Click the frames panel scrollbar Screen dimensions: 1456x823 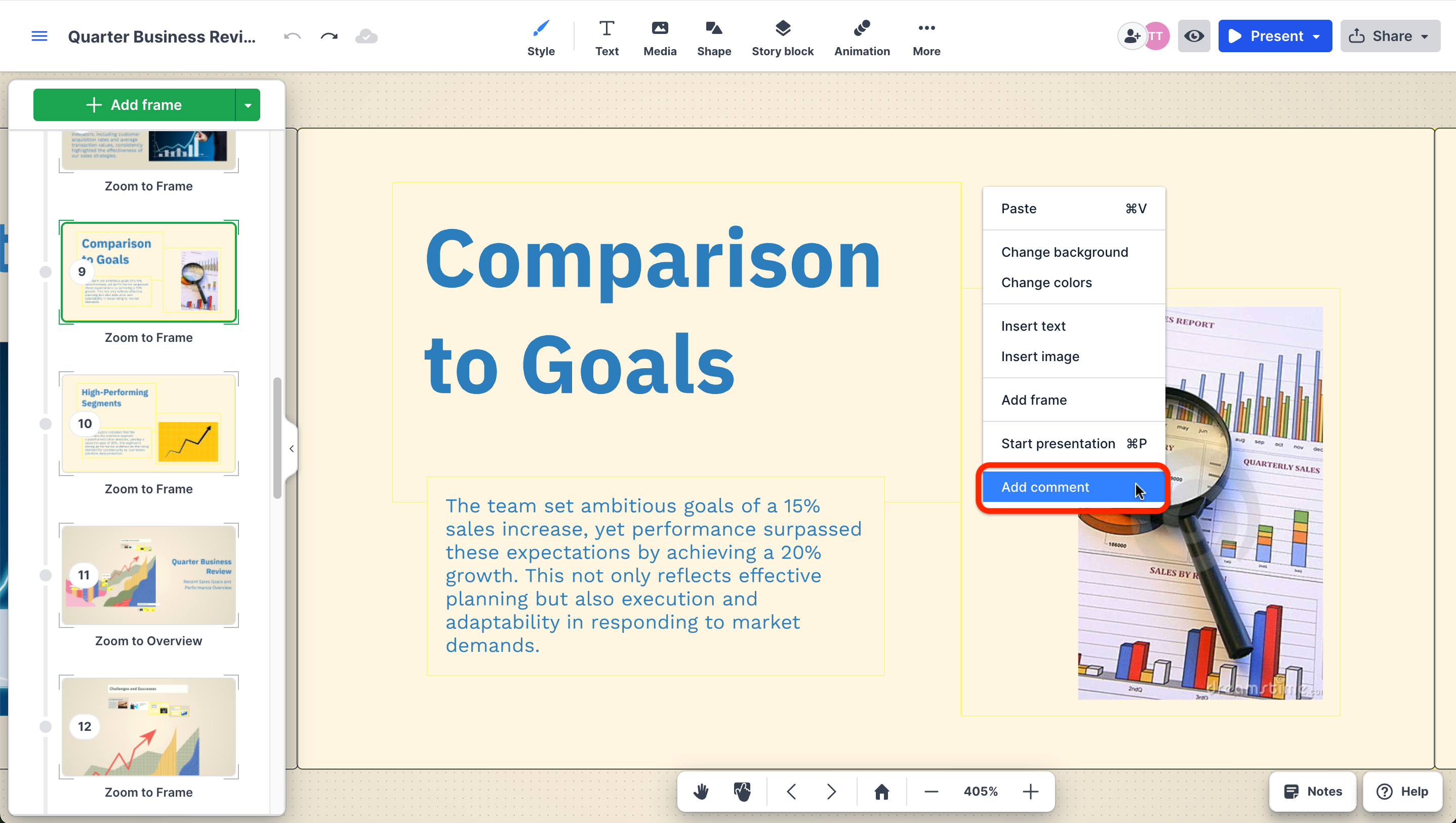(277, 439)
